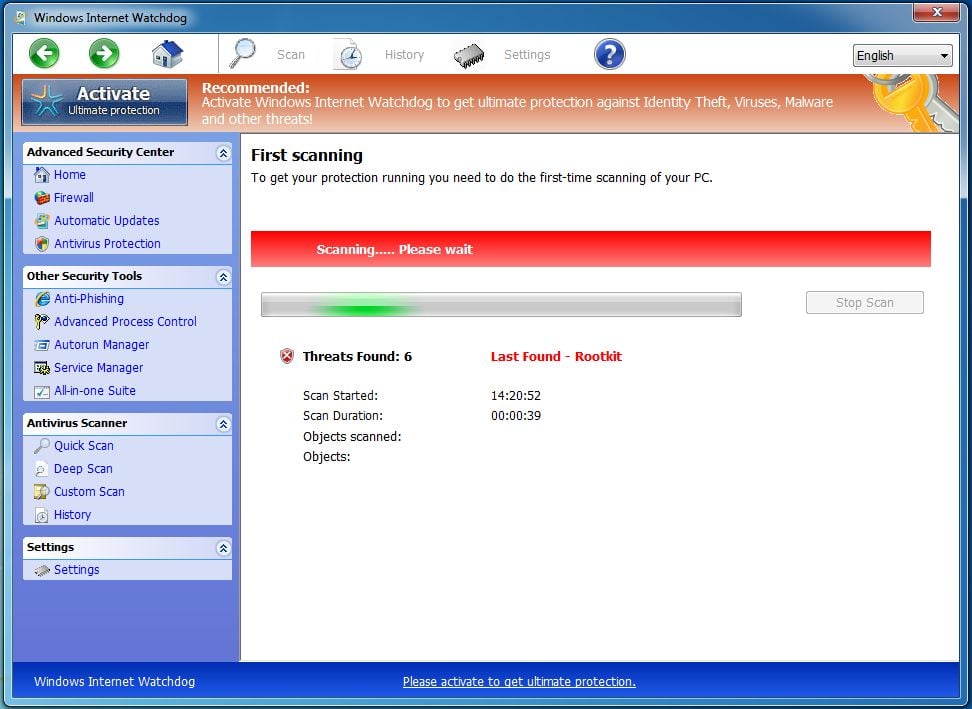Click the Automatic Updates icon

(x=42, y=221)
